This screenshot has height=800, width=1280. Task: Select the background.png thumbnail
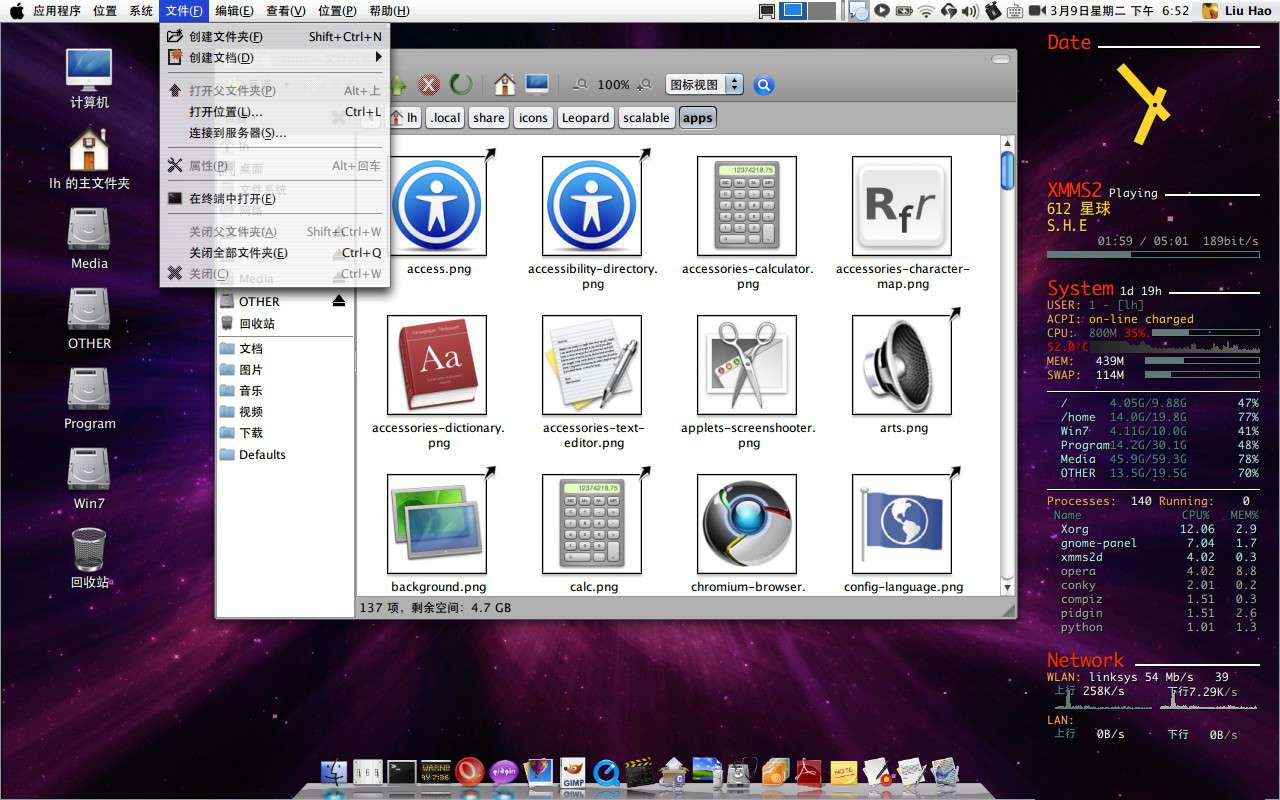(437, 524)
